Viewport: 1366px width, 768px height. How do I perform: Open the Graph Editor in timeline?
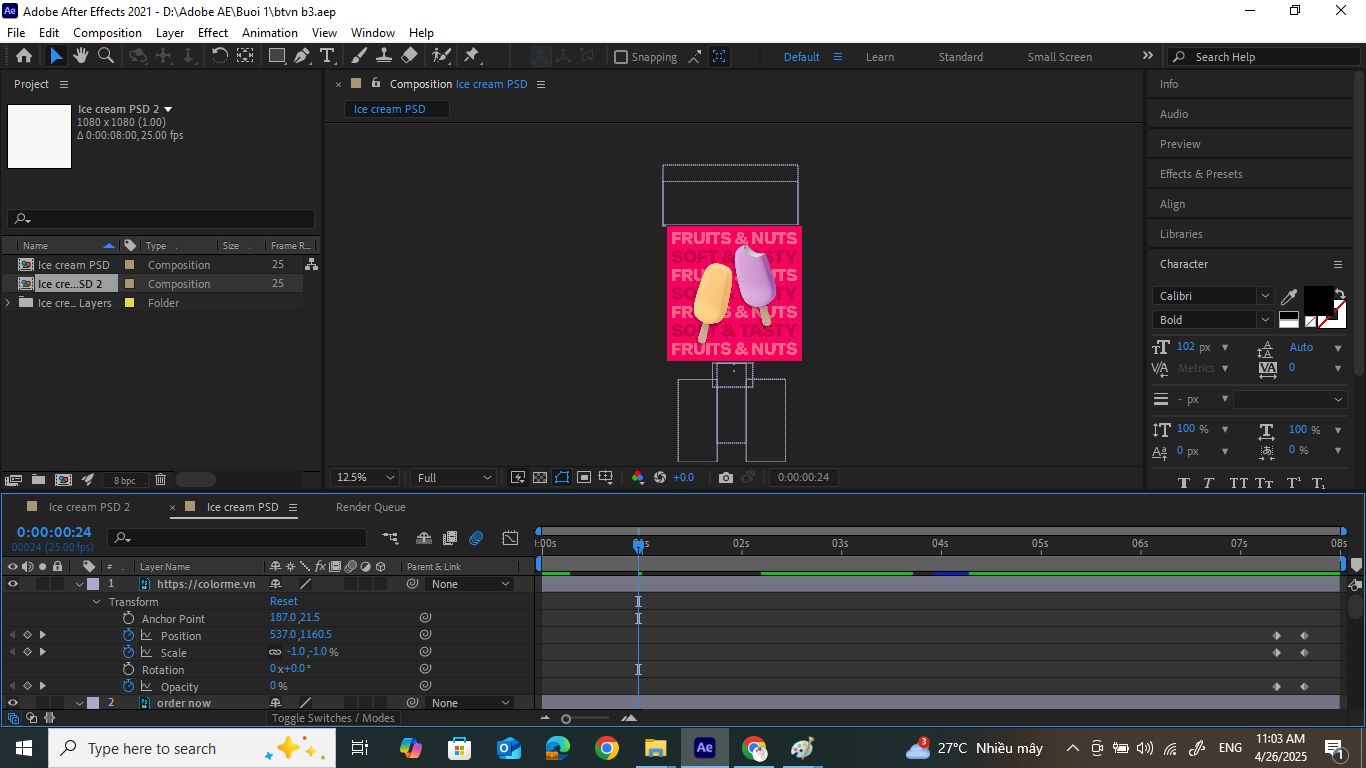coord(510,538)
